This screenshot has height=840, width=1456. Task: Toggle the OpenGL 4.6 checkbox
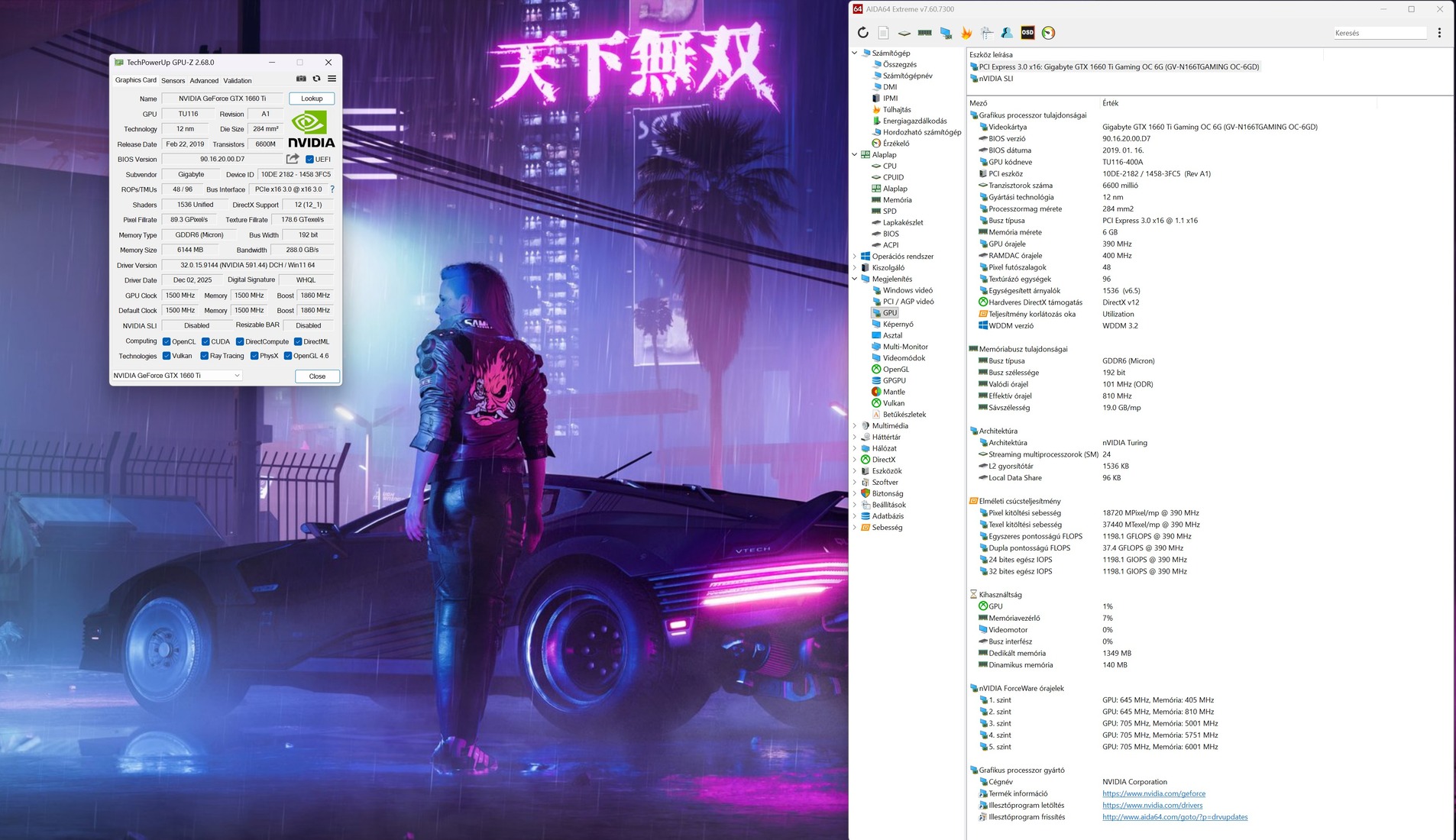point(288,356)
